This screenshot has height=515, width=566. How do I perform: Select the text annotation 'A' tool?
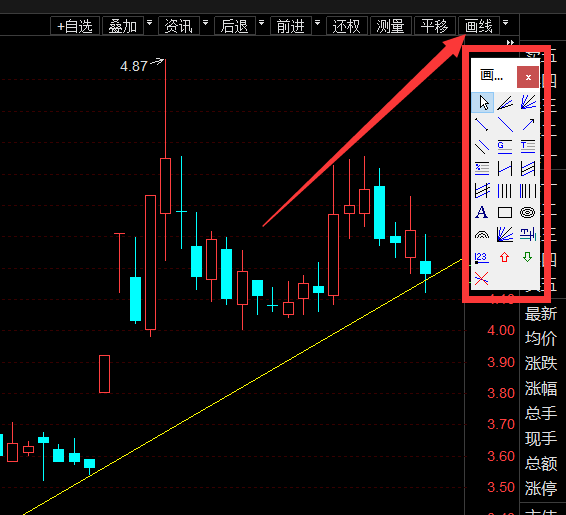[x=482, y=213]
